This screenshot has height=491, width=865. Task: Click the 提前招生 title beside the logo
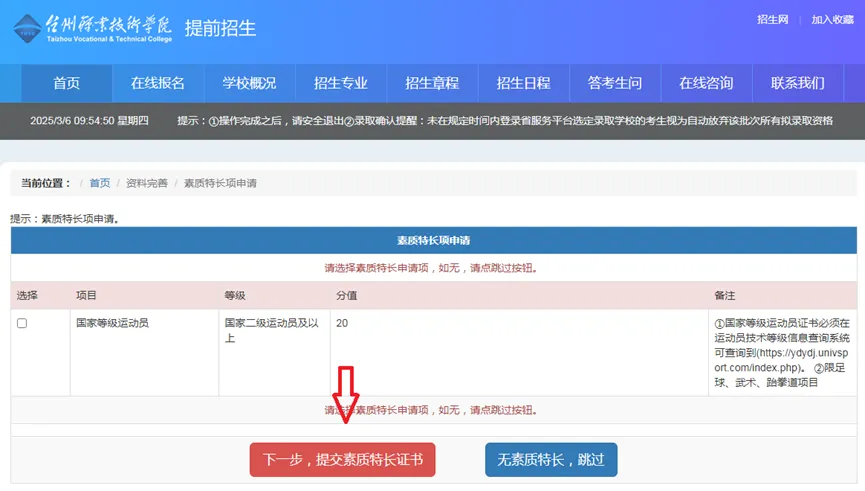click(x=219, y=26)
